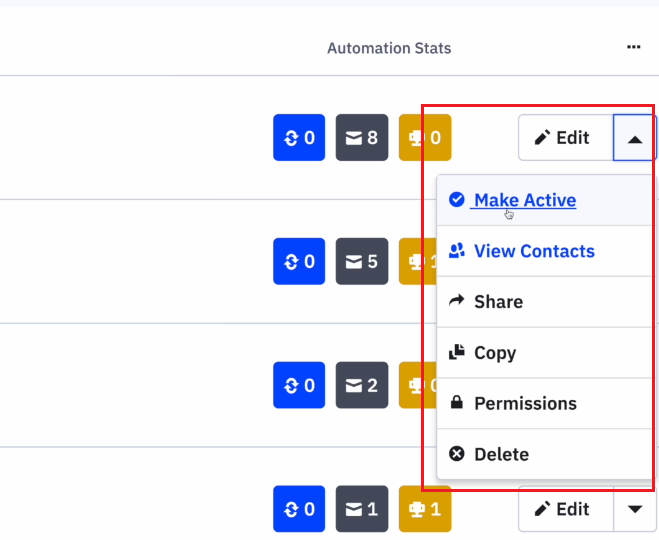
Task: Click the Edit button in the top row
Action: pyautogui.click(x=563, y=138)
